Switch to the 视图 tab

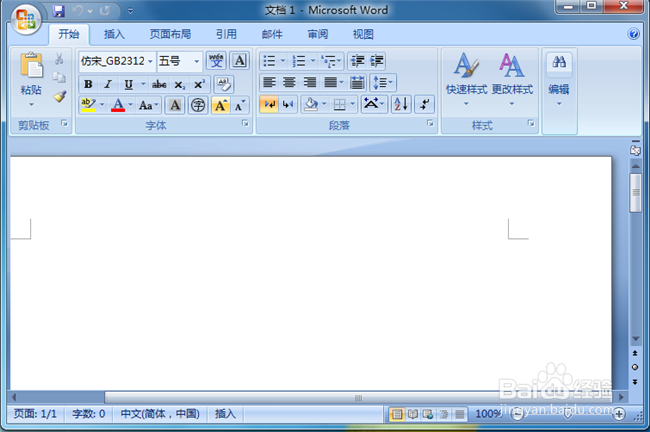click(x=363, y=34)
